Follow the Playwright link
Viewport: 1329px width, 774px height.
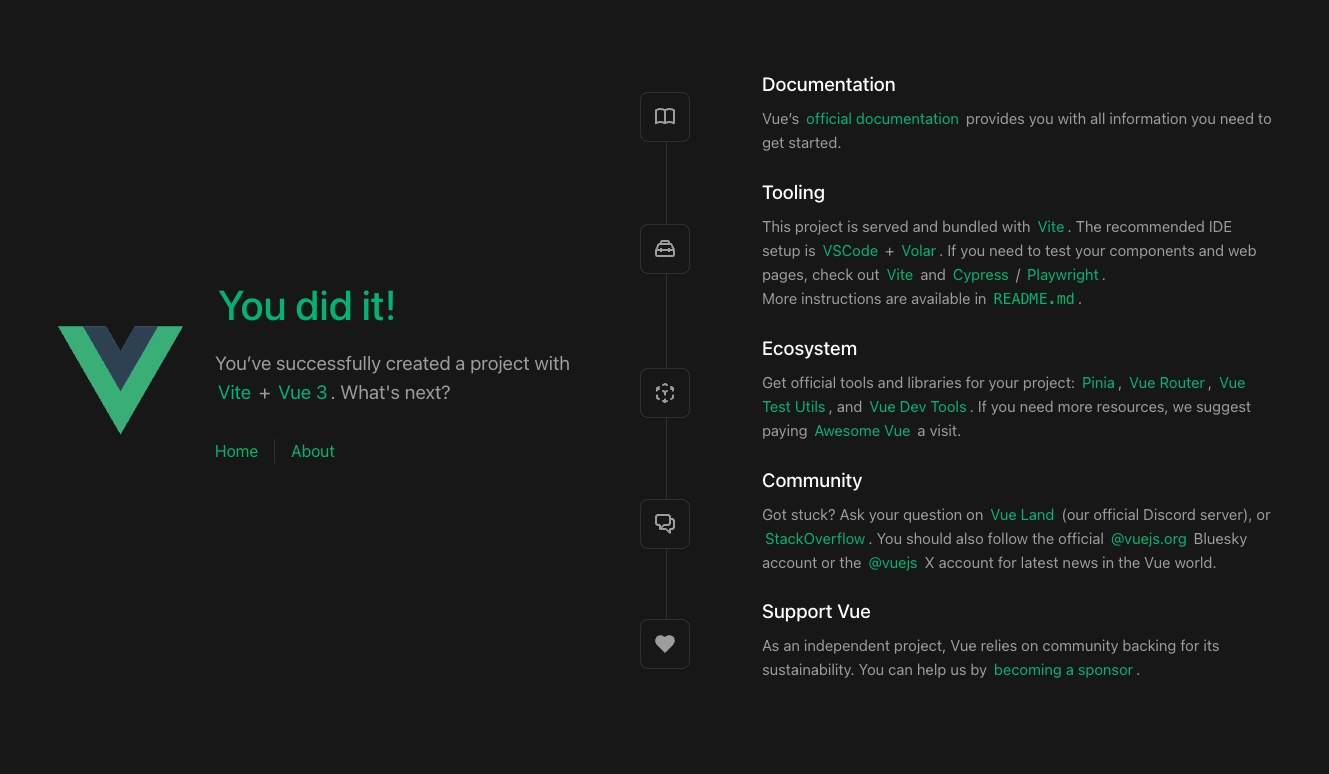[x=1063, y=275]
